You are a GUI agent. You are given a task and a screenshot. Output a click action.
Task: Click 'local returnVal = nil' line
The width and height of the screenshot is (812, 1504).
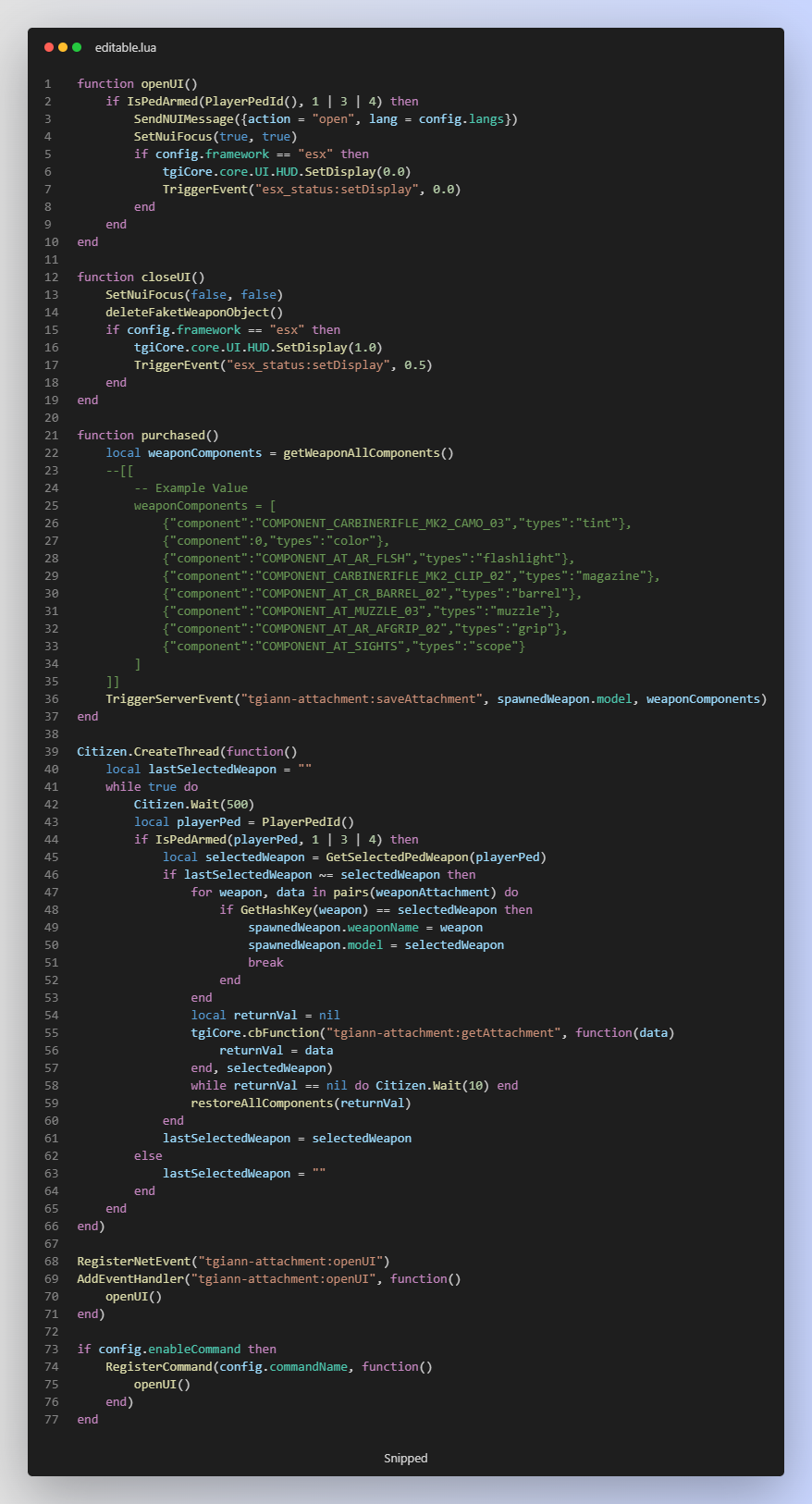pyautogui.click(x=265, y=1016)
